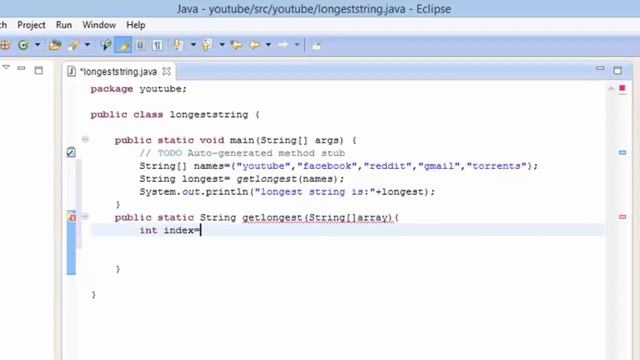The image size is (640, 360).
Task: Open the Previous Annotation dropdown arrow
Action: click(x=222, y=44)
